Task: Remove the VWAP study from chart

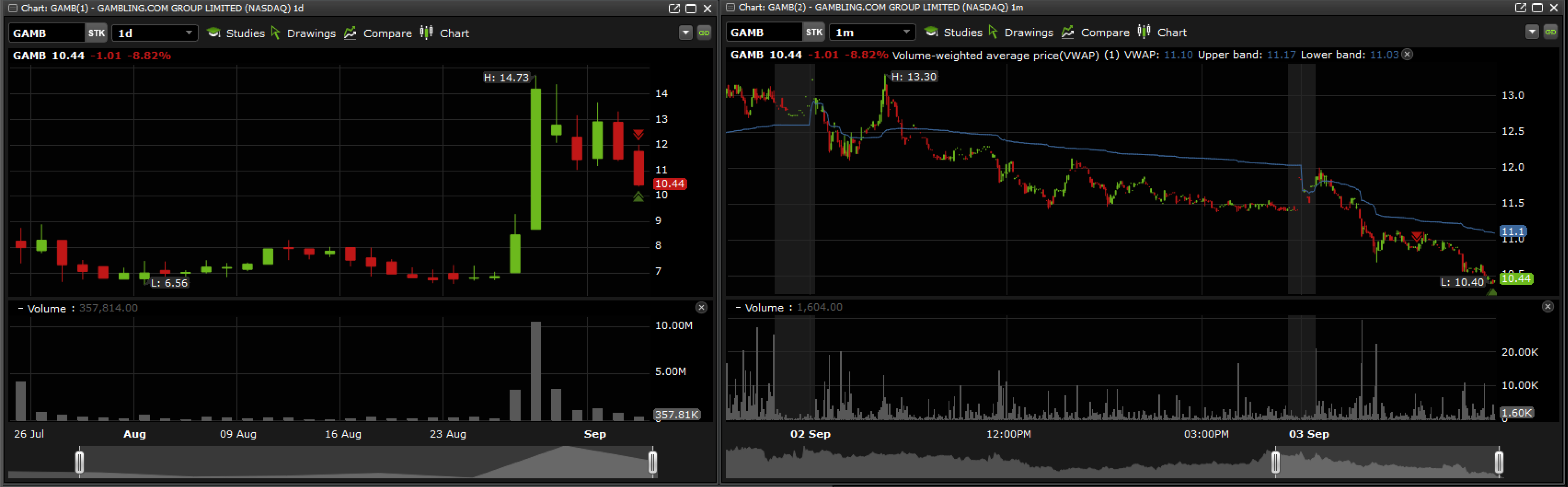Action: pyautogui.click(x=1406, y=54)
